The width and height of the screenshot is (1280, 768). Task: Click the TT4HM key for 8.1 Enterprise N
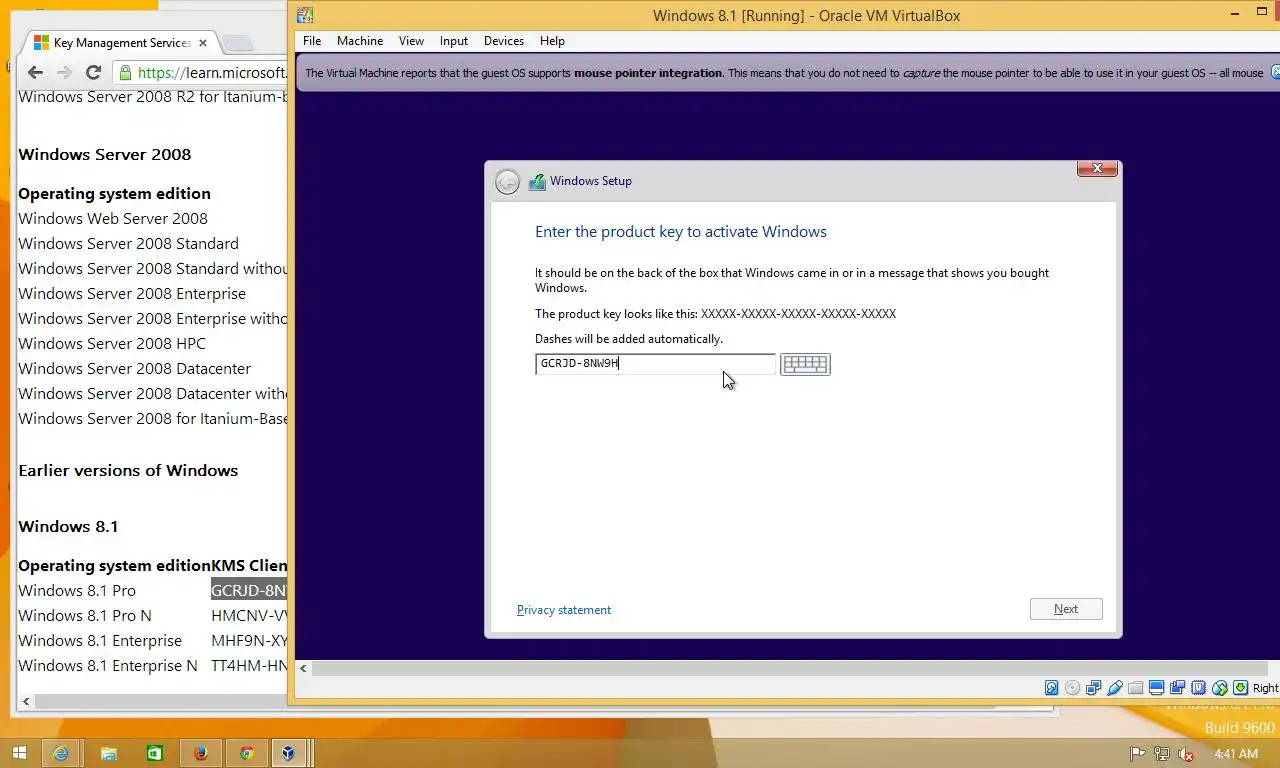[x=249, y=666]
